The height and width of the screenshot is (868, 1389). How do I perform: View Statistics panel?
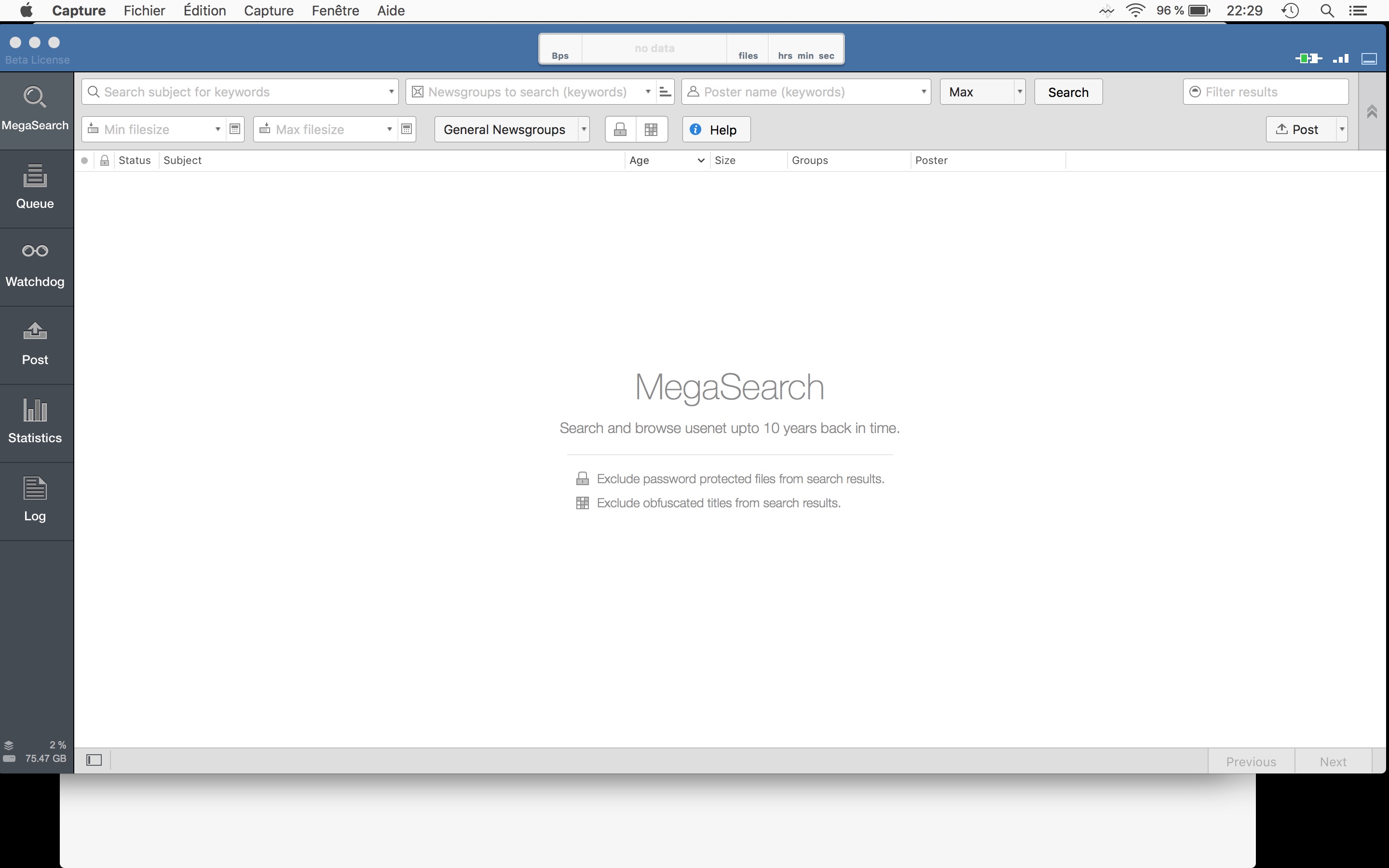[x=35, y=420]
